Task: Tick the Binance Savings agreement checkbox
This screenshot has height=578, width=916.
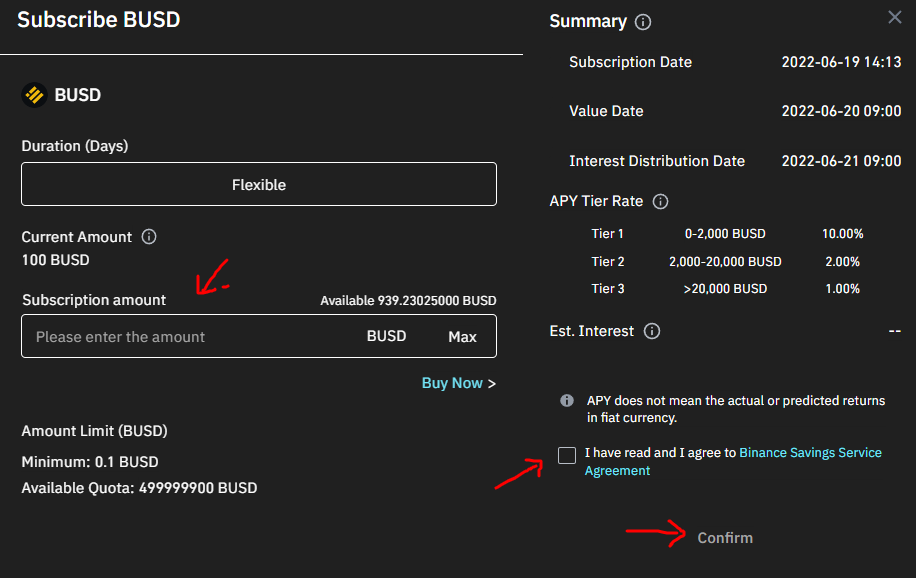Action: pos(567,455)
